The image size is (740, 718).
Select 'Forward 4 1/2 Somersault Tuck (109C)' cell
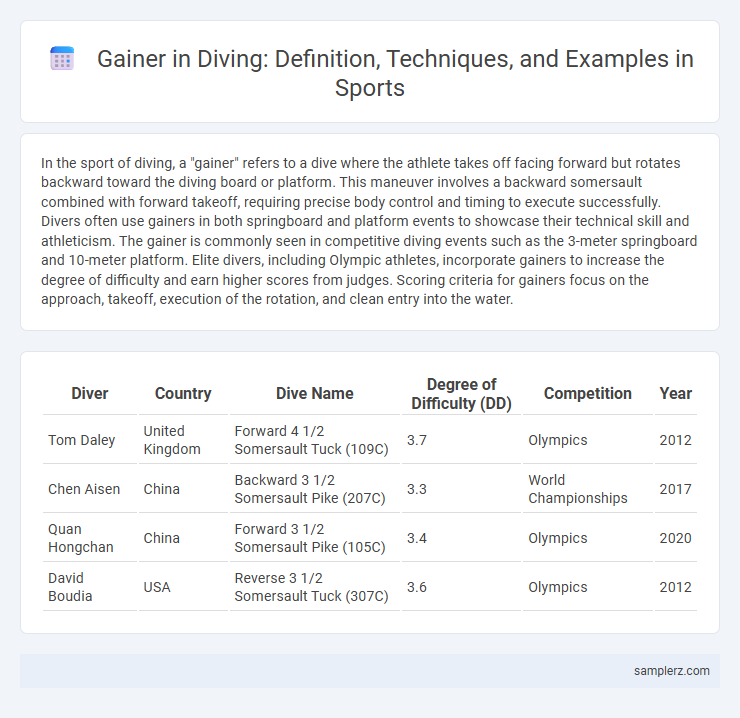click(x=315, y=440)
